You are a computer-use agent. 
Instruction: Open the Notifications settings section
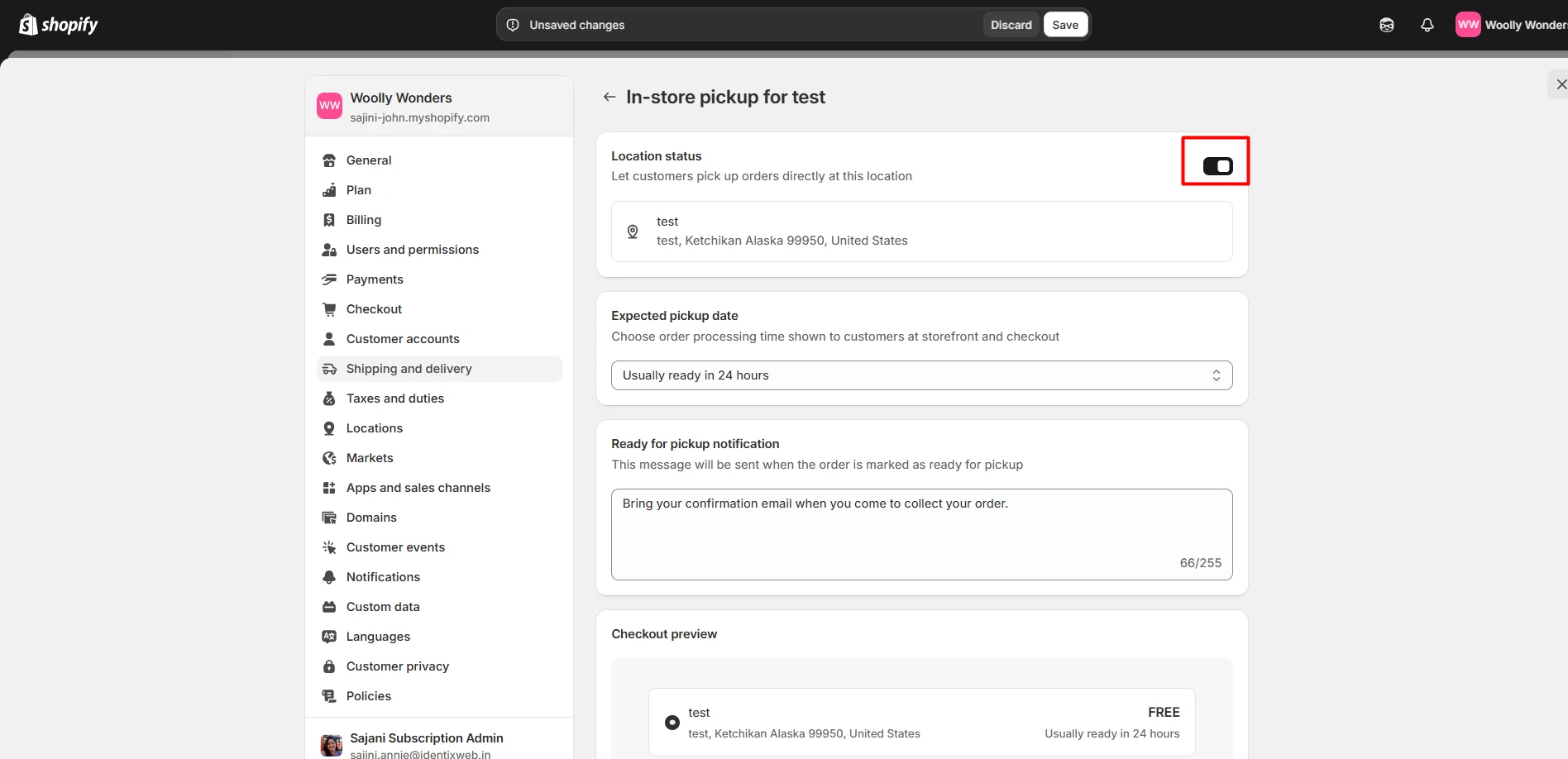coord(383,577)
